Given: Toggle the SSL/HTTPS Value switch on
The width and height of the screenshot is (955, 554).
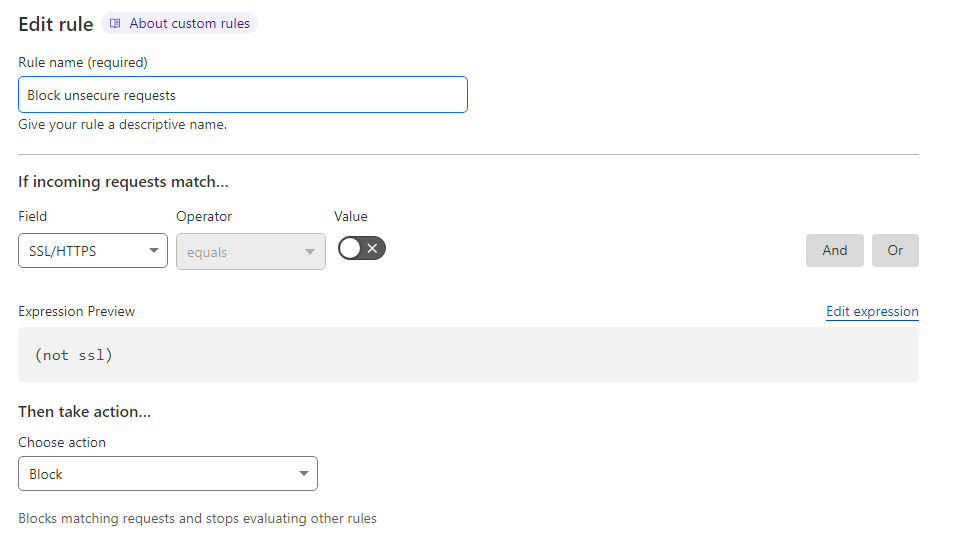Looking at the screenshot, I should click(361, 248).
